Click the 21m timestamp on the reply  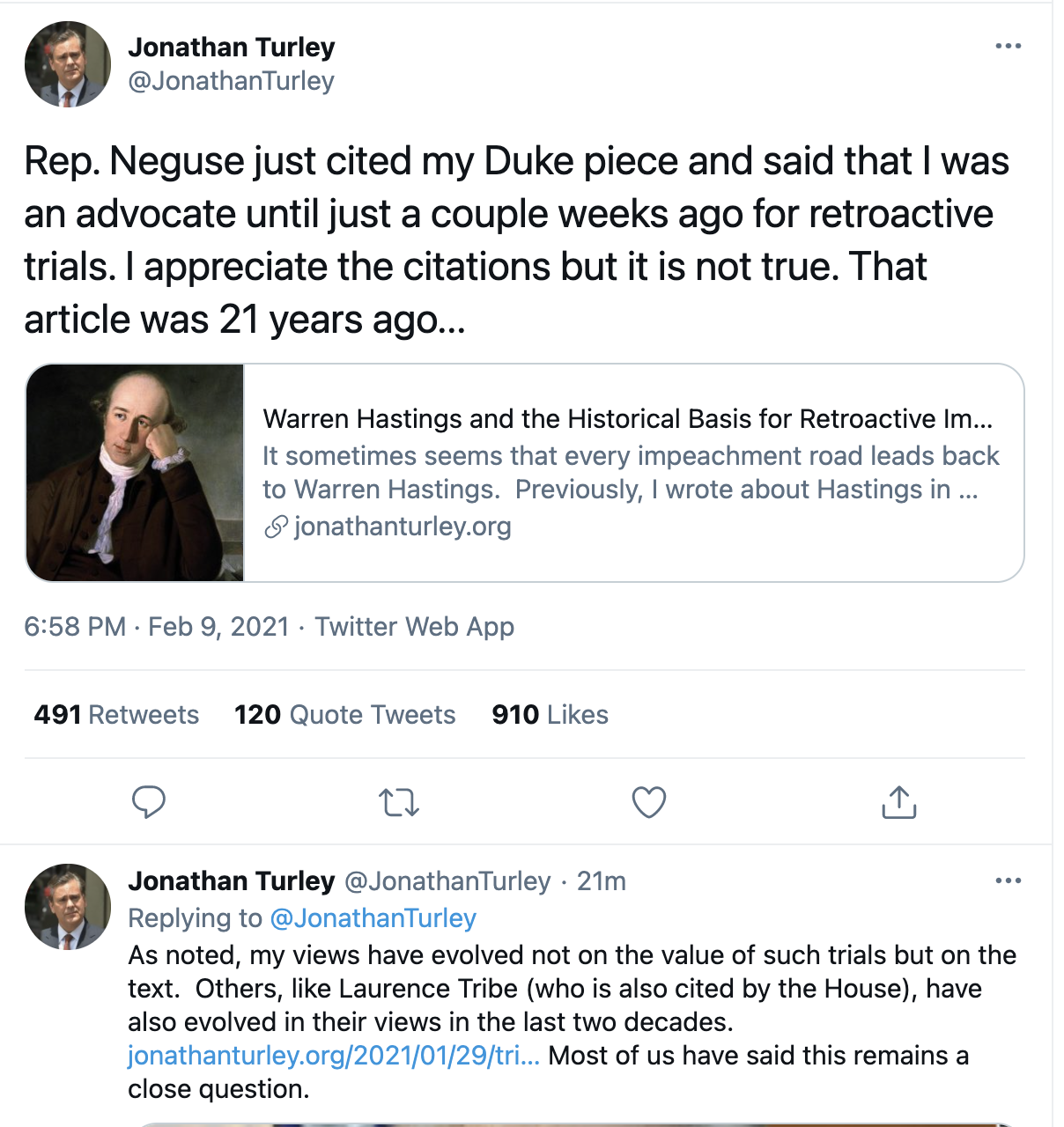602,881
